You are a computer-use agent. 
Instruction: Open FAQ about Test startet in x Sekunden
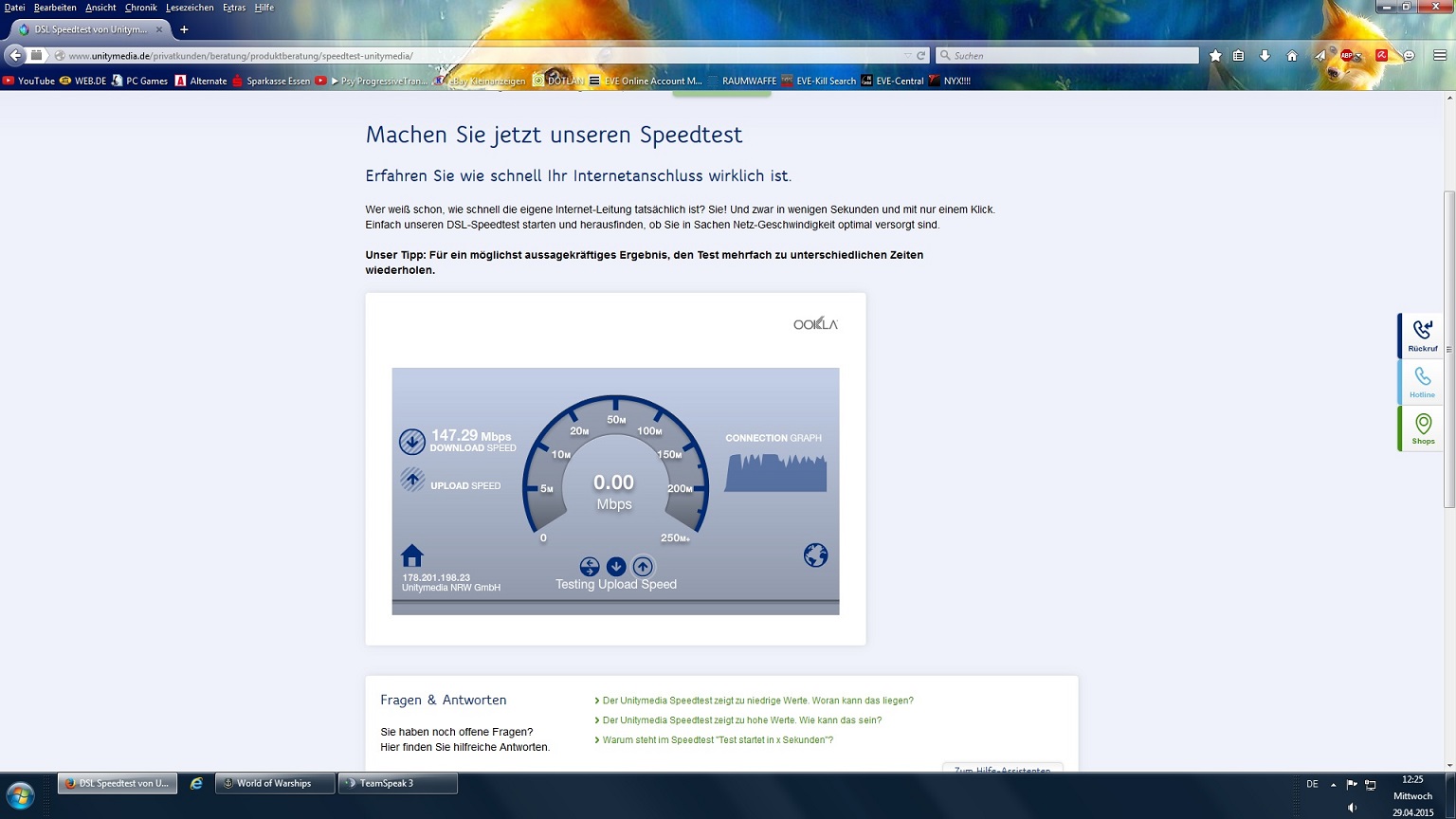coord(718,740)
